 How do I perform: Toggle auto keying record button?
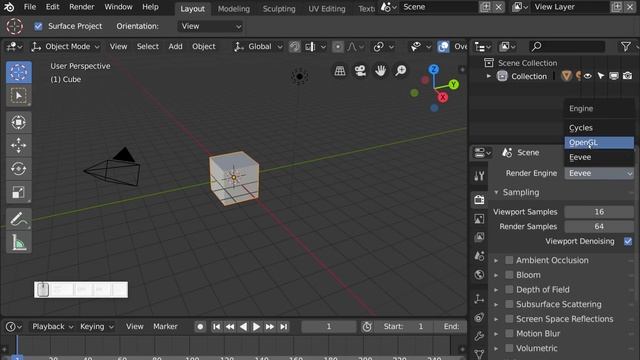click(200, 327)
